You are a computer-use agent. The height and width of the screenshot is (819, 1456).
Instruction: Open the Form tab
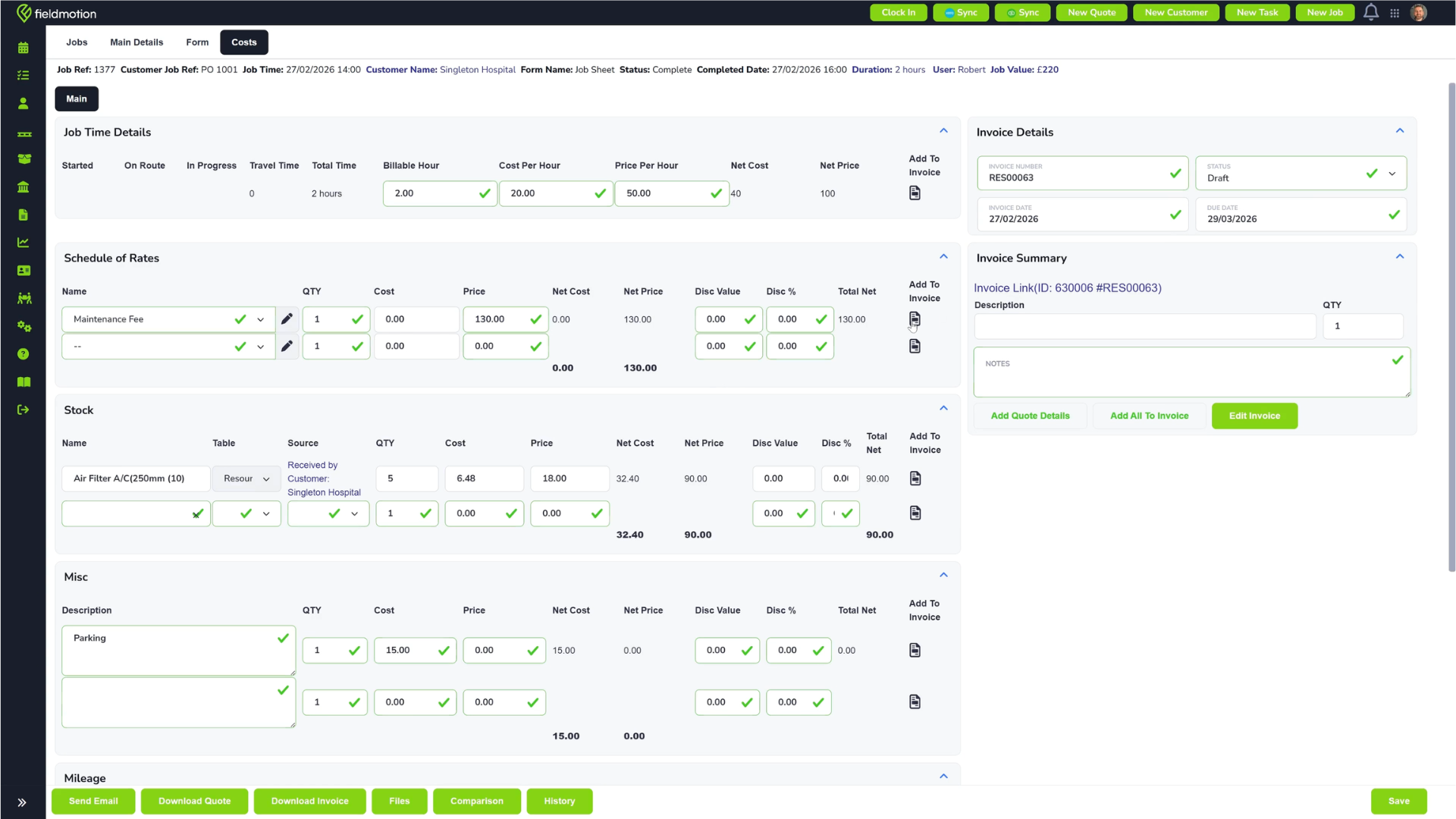[x=197, y=42]
